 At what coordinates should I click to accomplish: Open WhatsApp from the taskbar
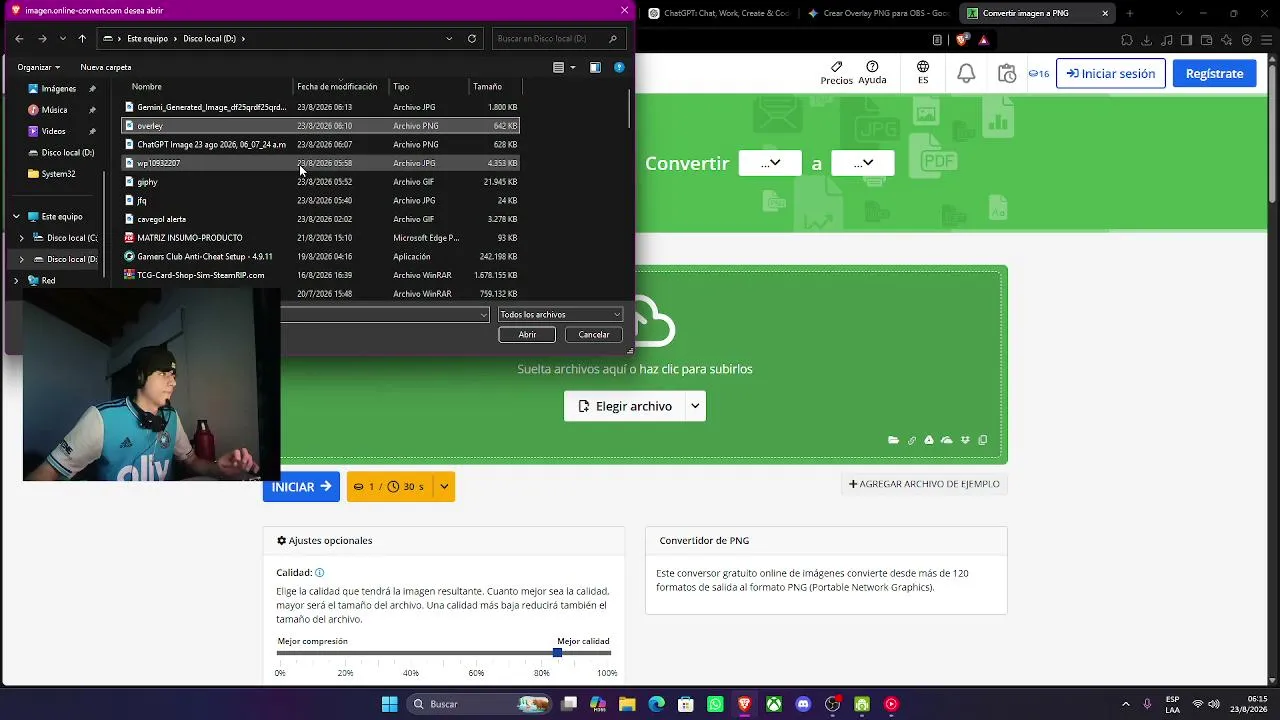pyautogui.click(x=715, y=704)
